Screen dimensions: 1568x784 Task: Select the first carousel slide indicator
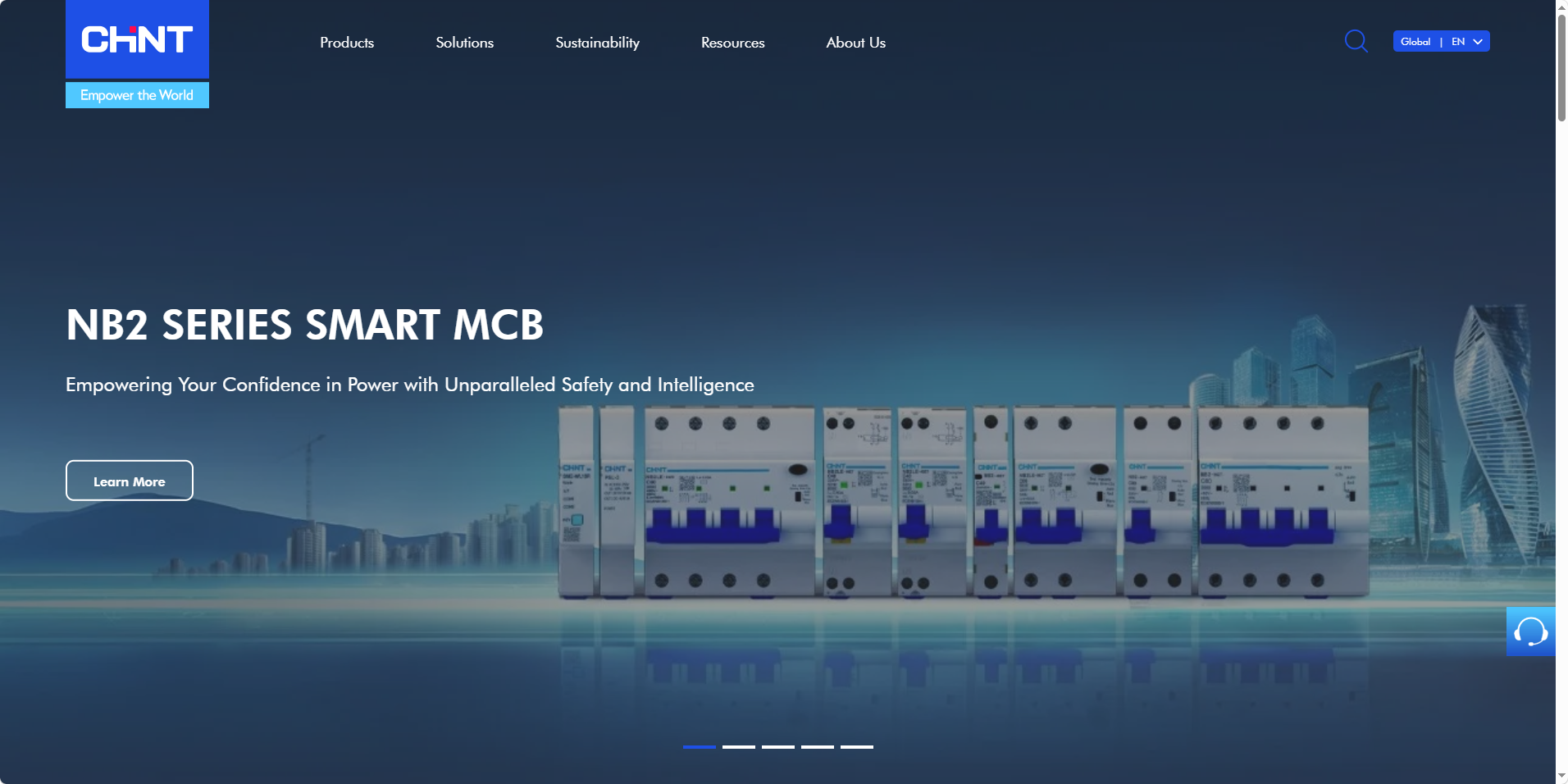click(x=700, y=747)
